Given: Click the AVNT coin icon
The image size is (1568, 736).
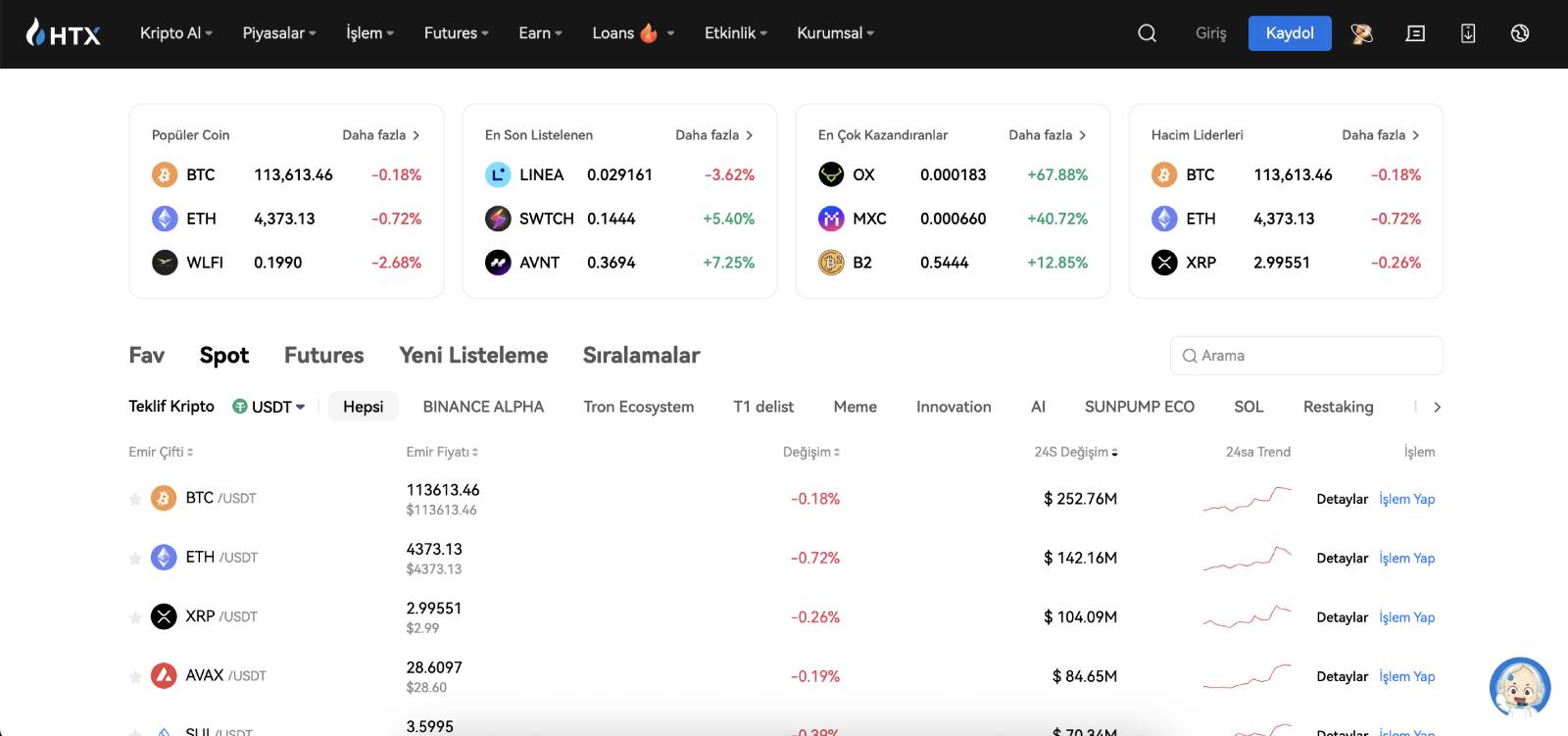Looking at the screenshot, I should point(498,263).
